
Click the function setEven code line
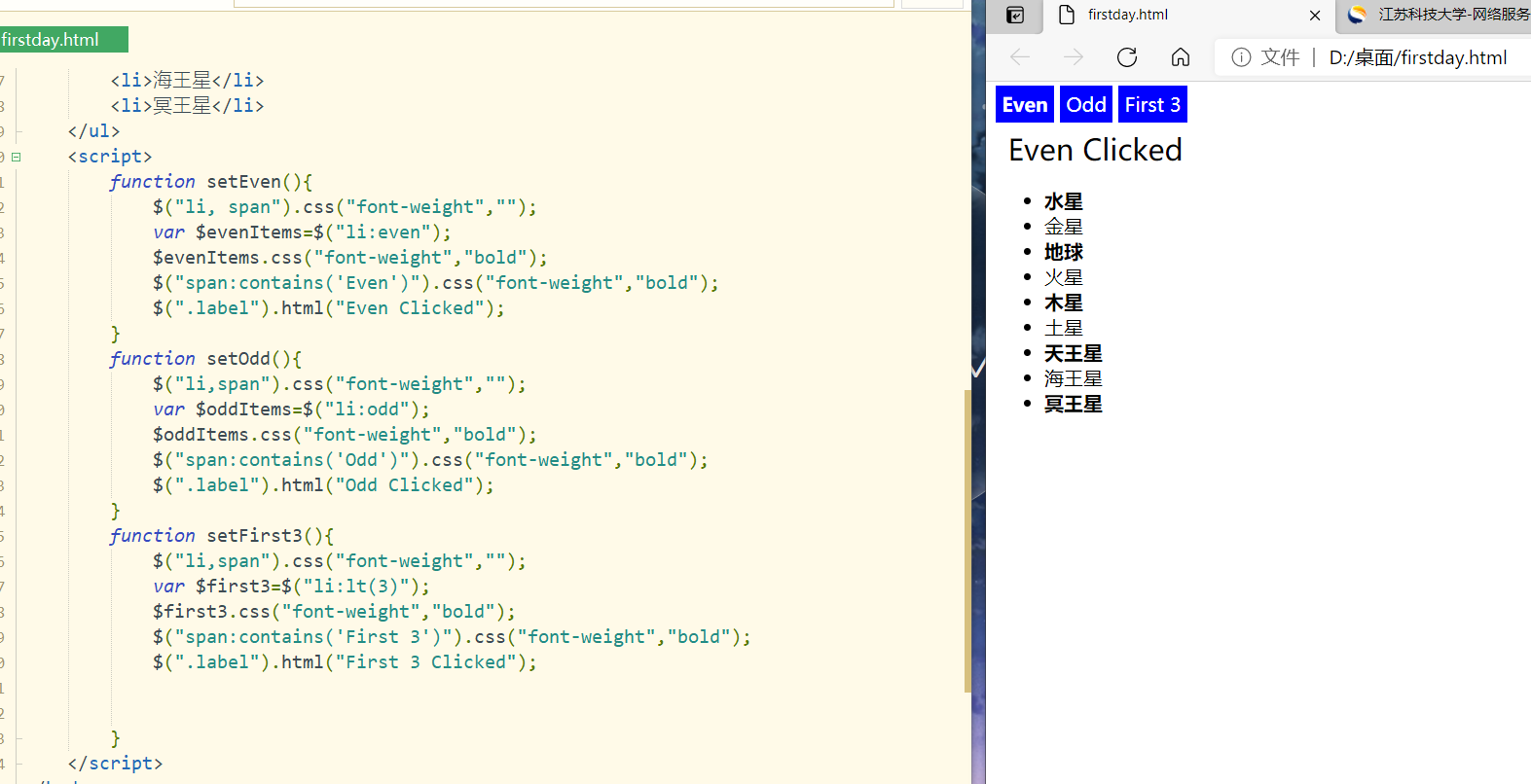[x=211, y=182]
